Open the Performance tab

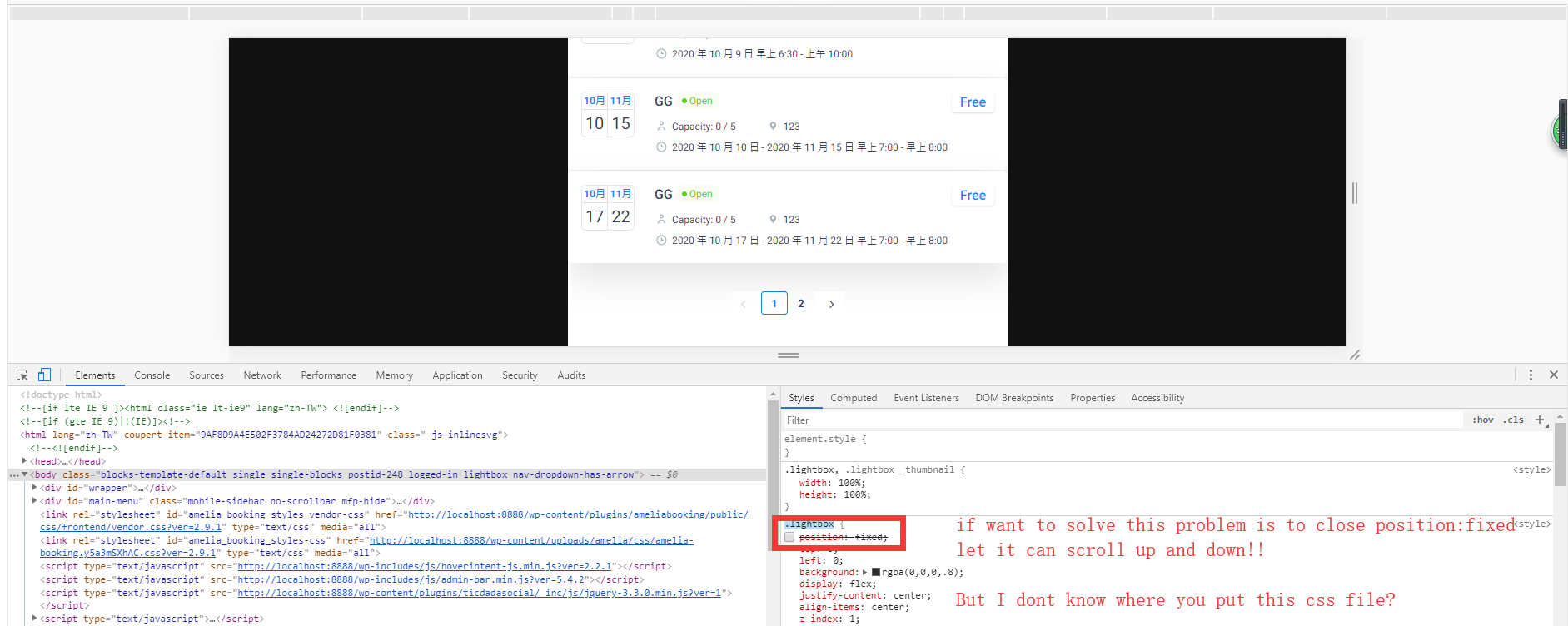coord(329,375)
